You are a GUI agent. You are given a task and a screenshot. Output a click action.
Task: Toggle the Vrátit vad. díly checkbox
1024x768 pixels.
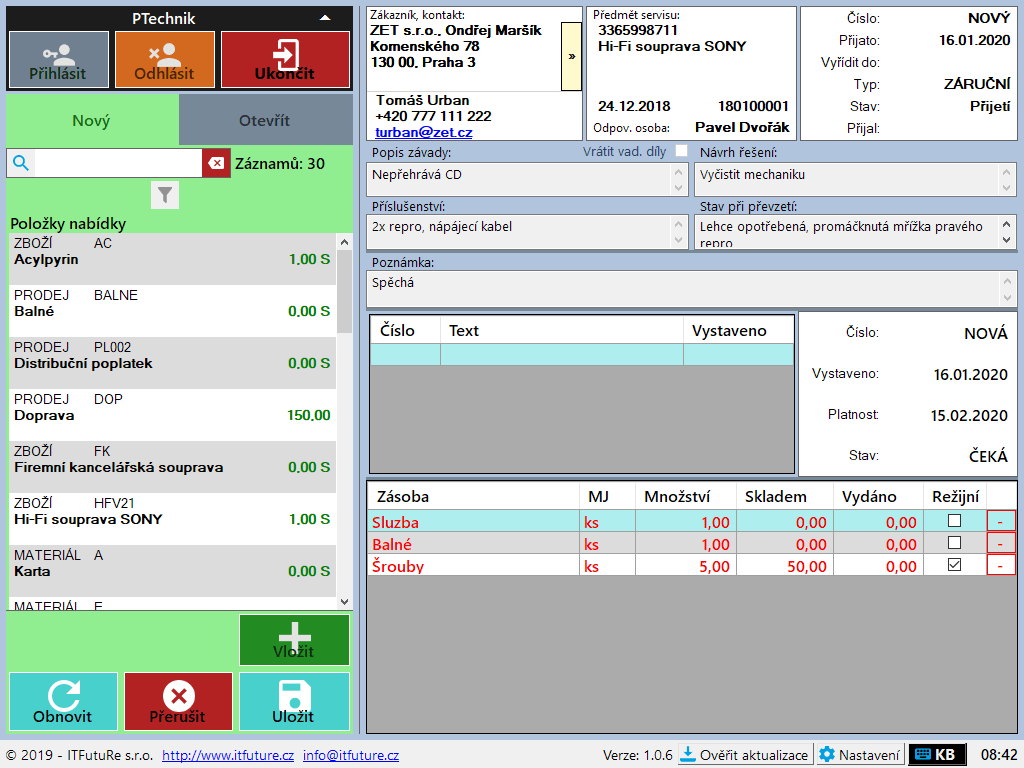681,151
